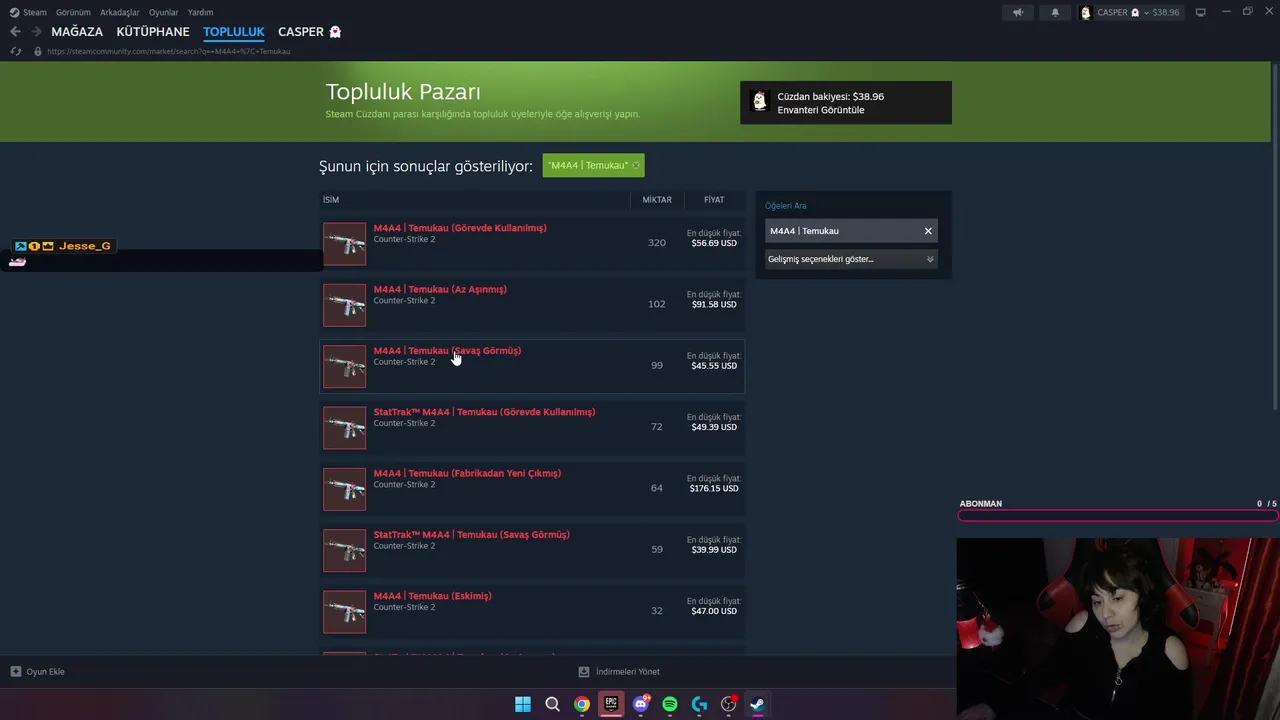Click the CASPER avatar in title bar
Viewport: 1280px width, 720px height.
coord(1086,12)
